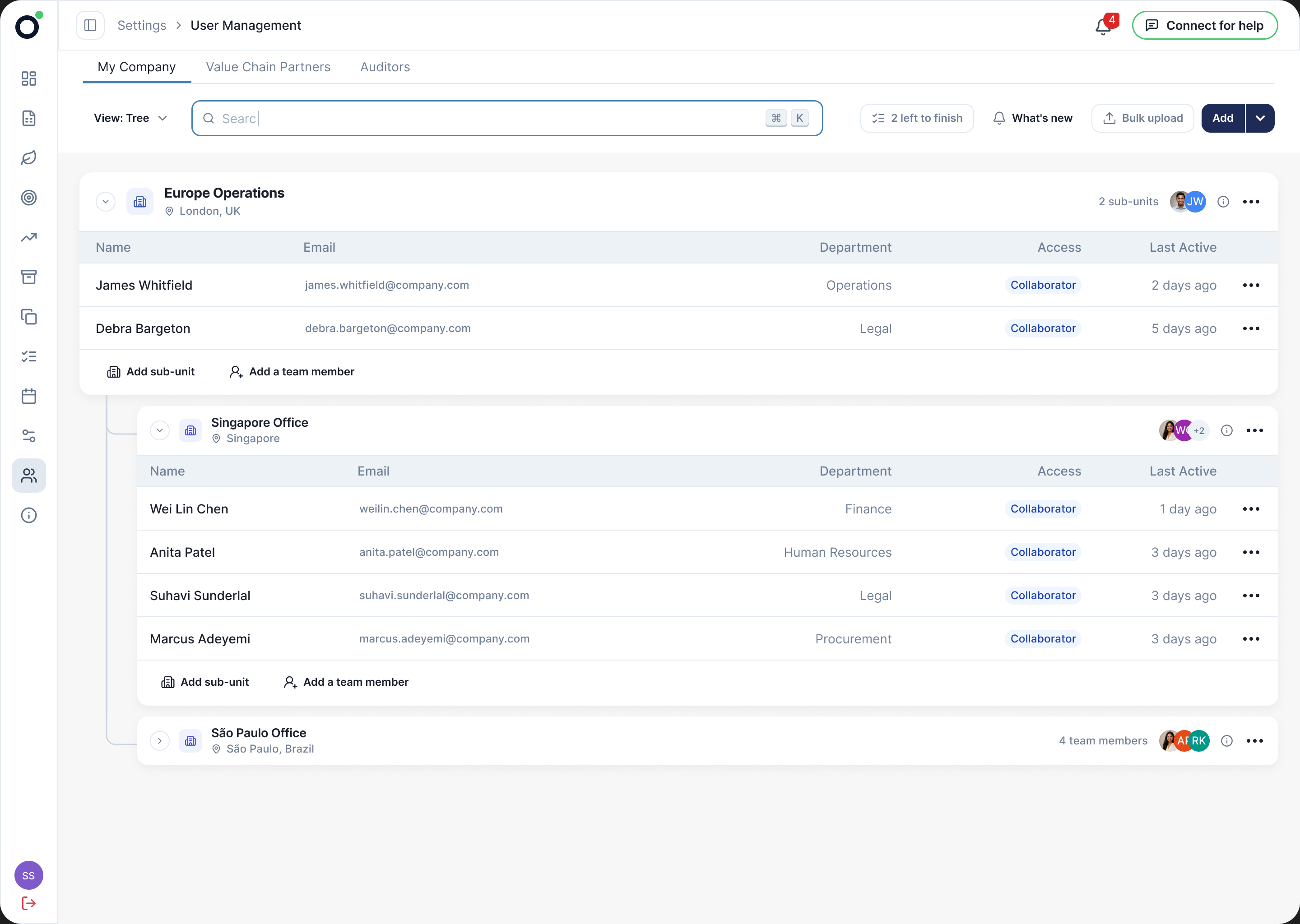The image size is (1300, 924).
Task: Collapse the Singapore Office section
Action: pos(160,430)
